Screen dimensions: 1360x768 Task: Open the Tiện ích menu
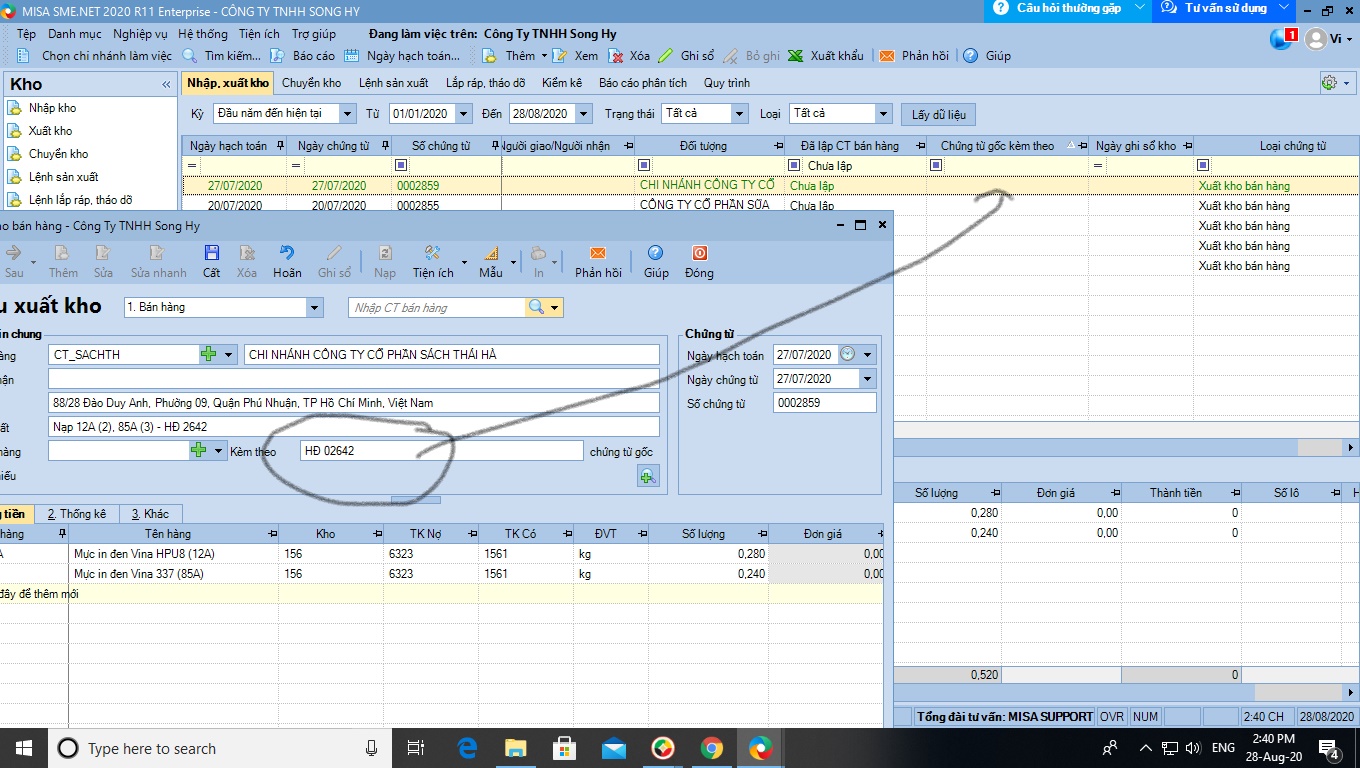click(x=259, y=34)
